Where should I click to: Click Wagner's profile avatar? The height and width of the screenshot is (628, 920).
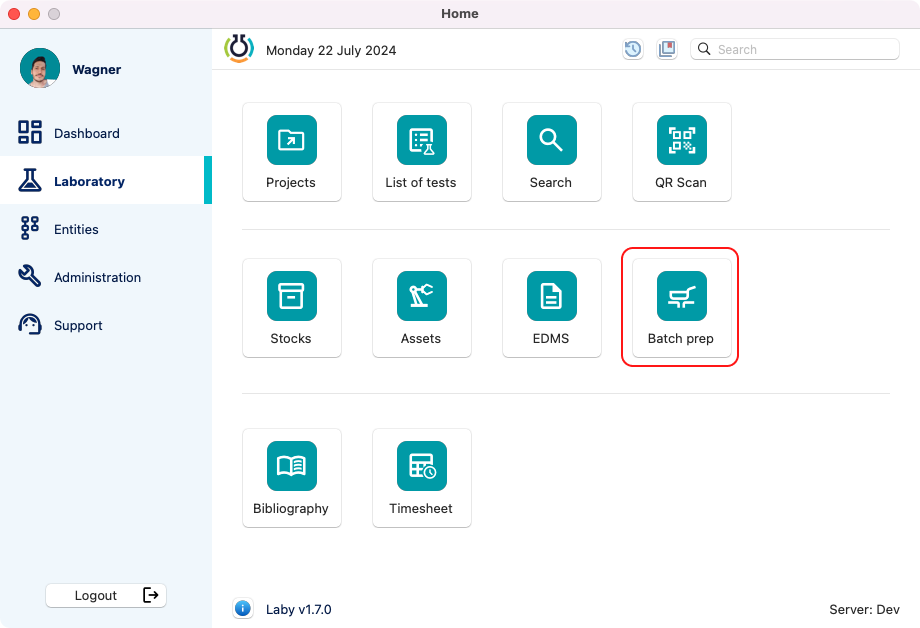tap(40, 68)
